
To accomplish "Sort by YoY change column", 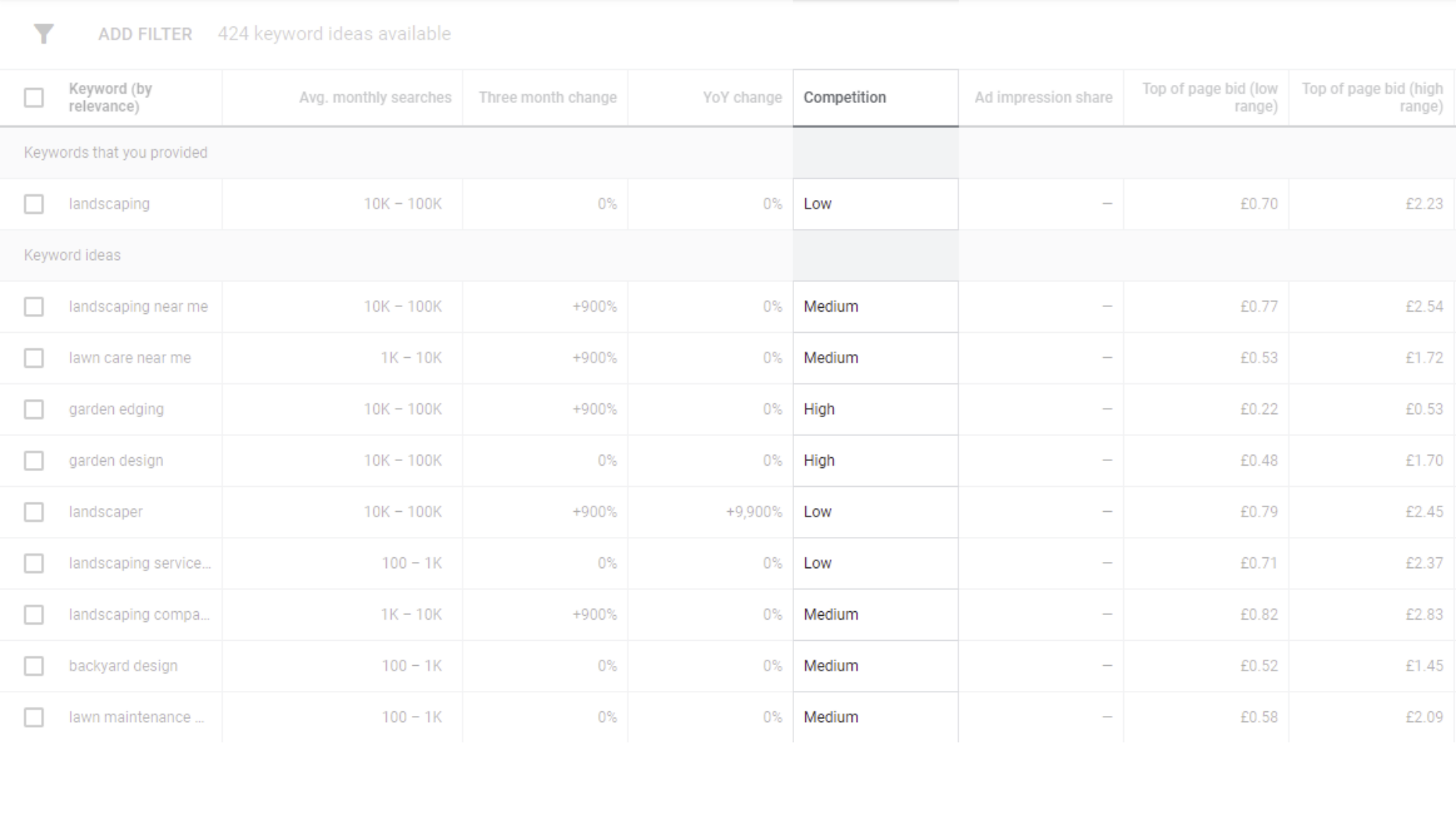I will [742, 97].
